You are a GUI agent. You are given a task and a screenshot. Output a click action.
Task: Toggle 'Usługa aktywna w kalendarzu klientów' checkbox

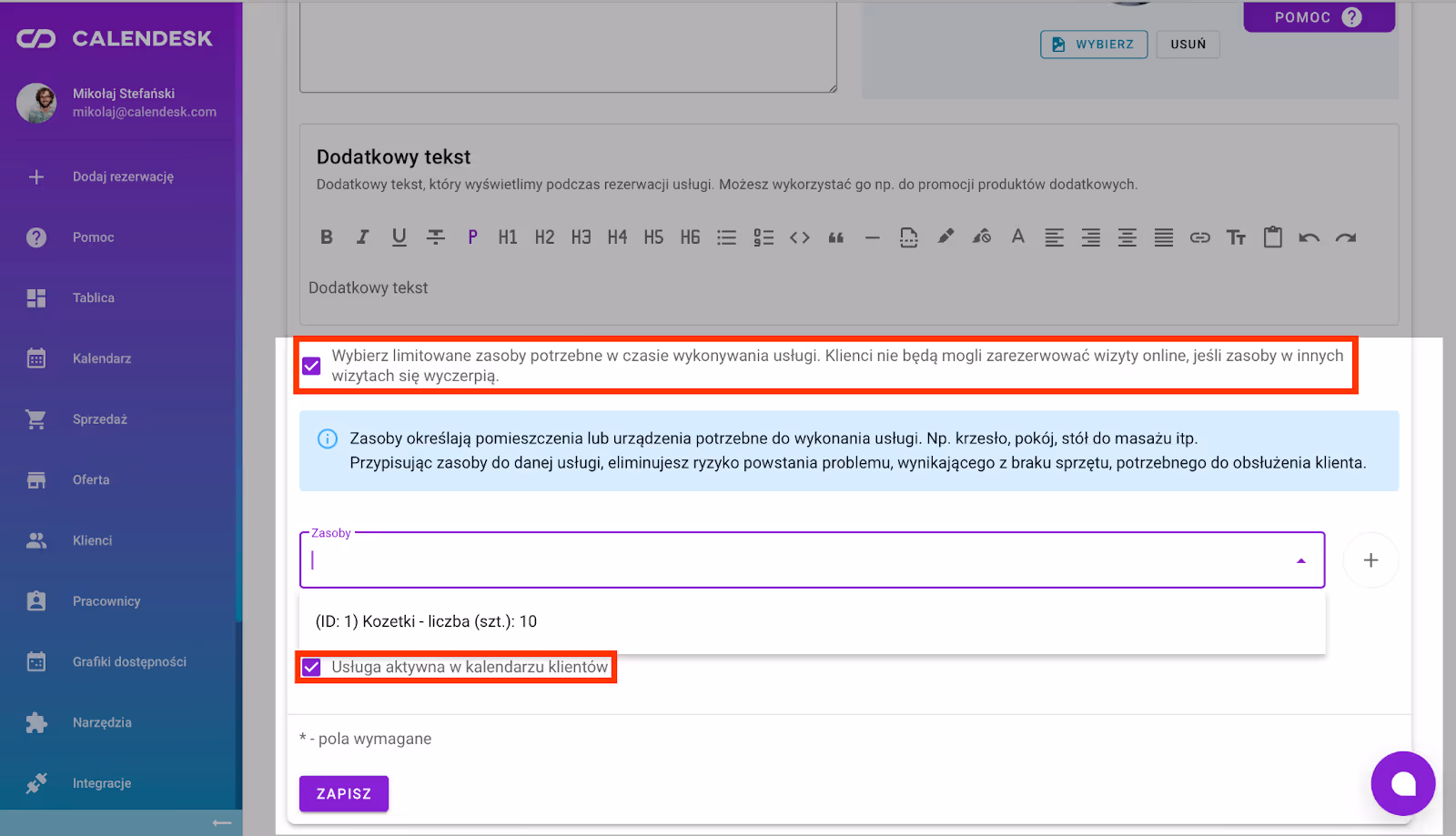311,667
